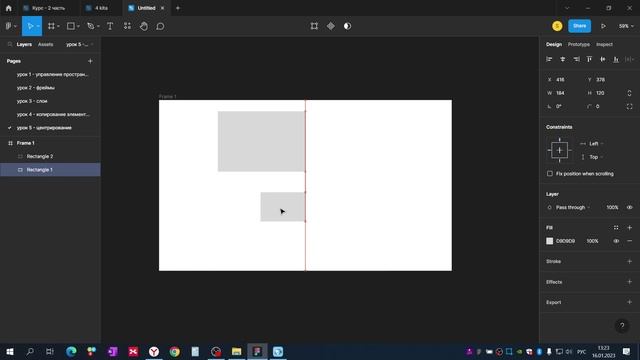Switch to the 4 kita file tab
640x360 pixels.
[x=101, y=8]
